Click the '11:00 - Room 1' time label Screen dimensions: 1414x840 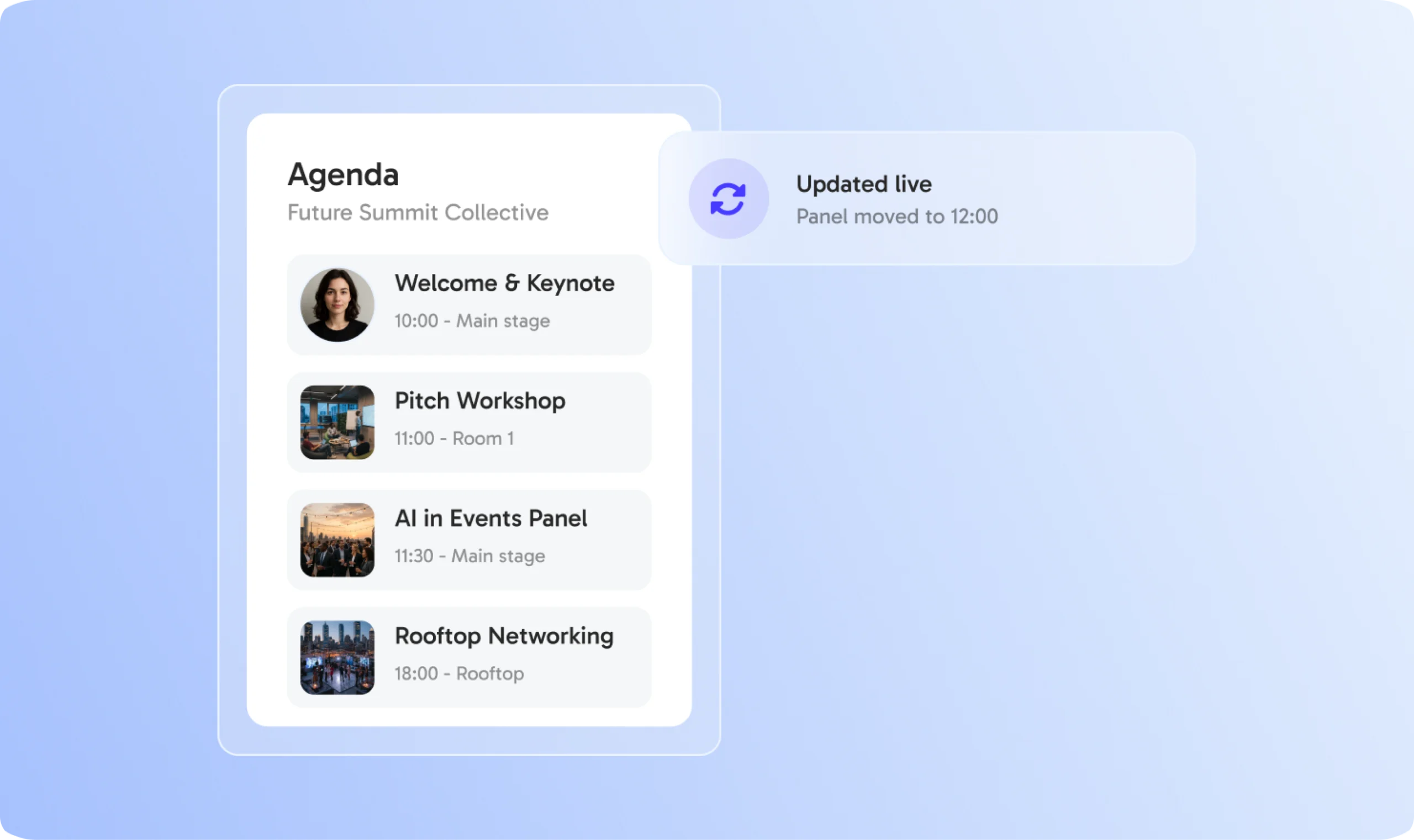point(454,439)
